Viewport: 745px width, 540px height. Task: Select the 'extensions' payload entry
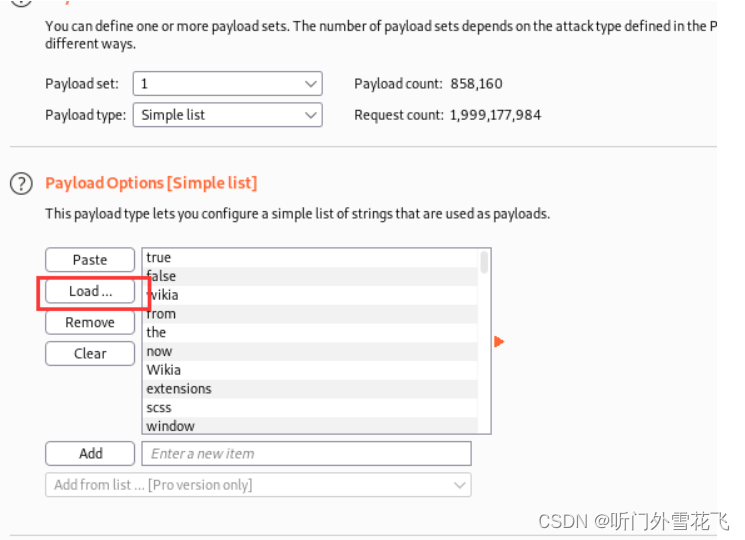tap(311, 389)
